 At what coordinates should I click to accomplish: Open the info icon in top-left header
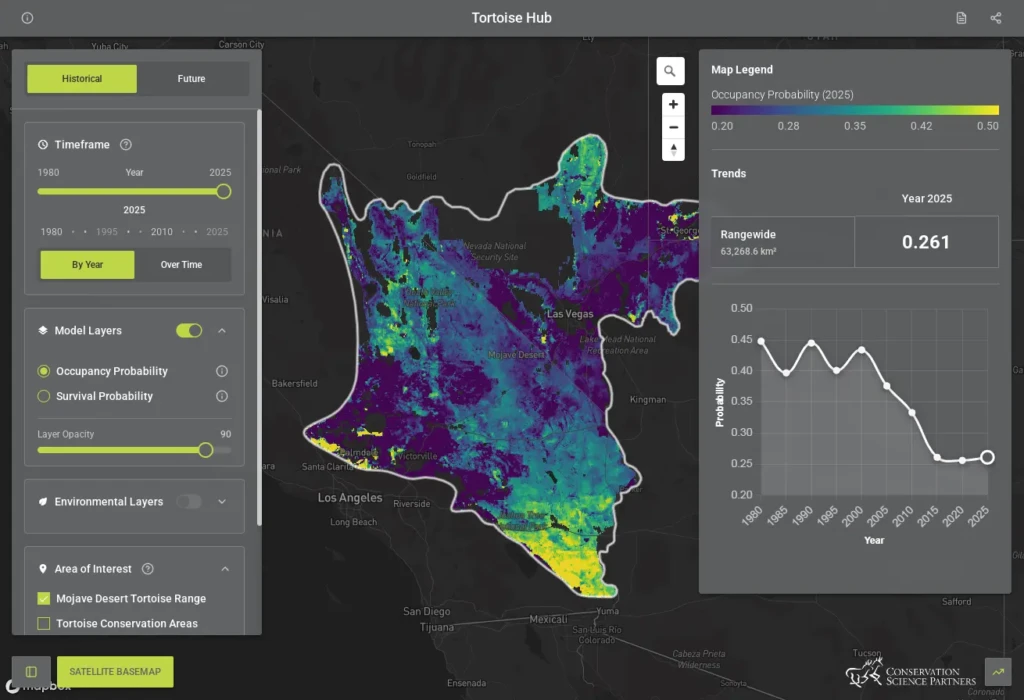pos(27,18)
